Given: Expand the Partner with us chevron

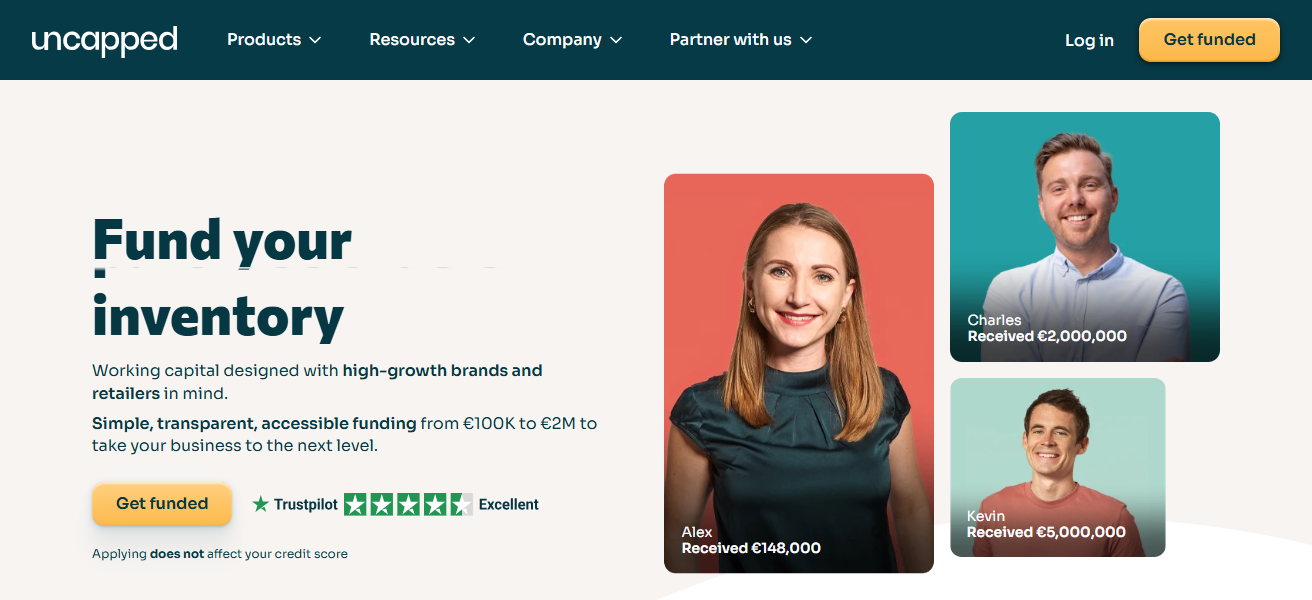Looking at the screenshot, I should pyautogui.click(x=806, y=40).
